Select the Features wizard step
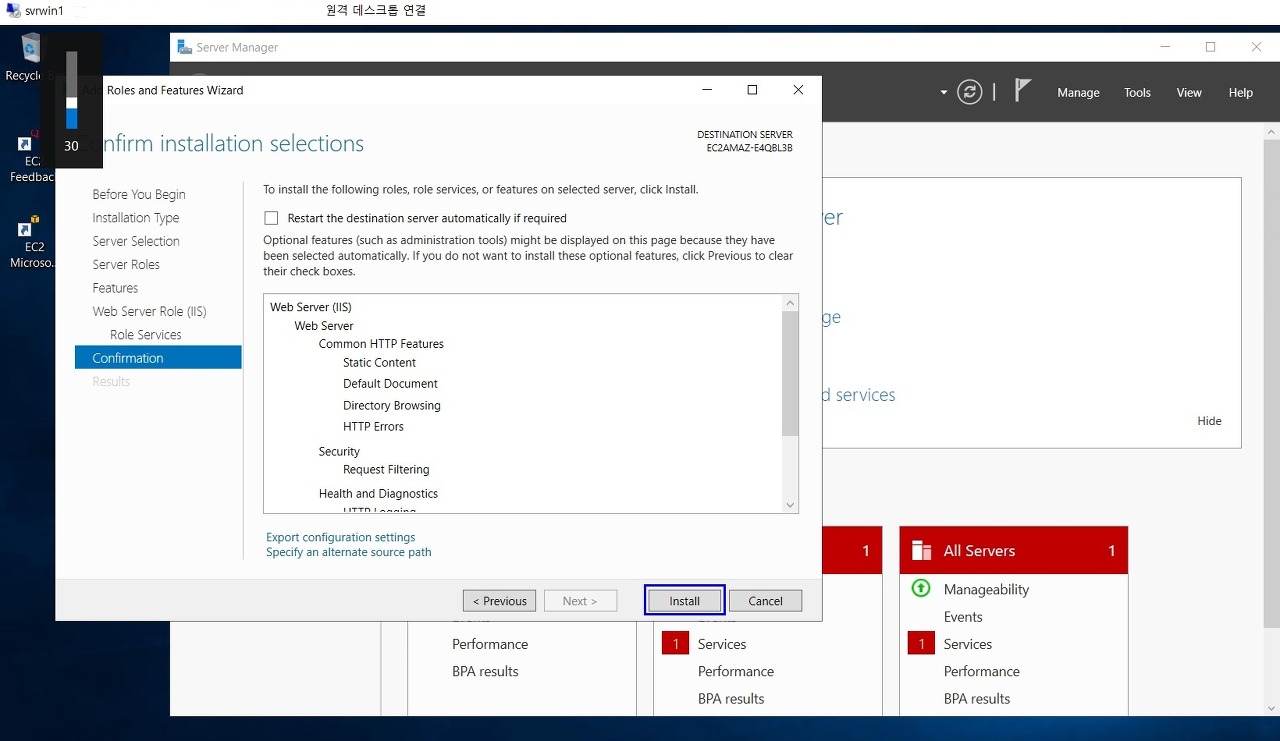1280x741 pixels. 115,288
